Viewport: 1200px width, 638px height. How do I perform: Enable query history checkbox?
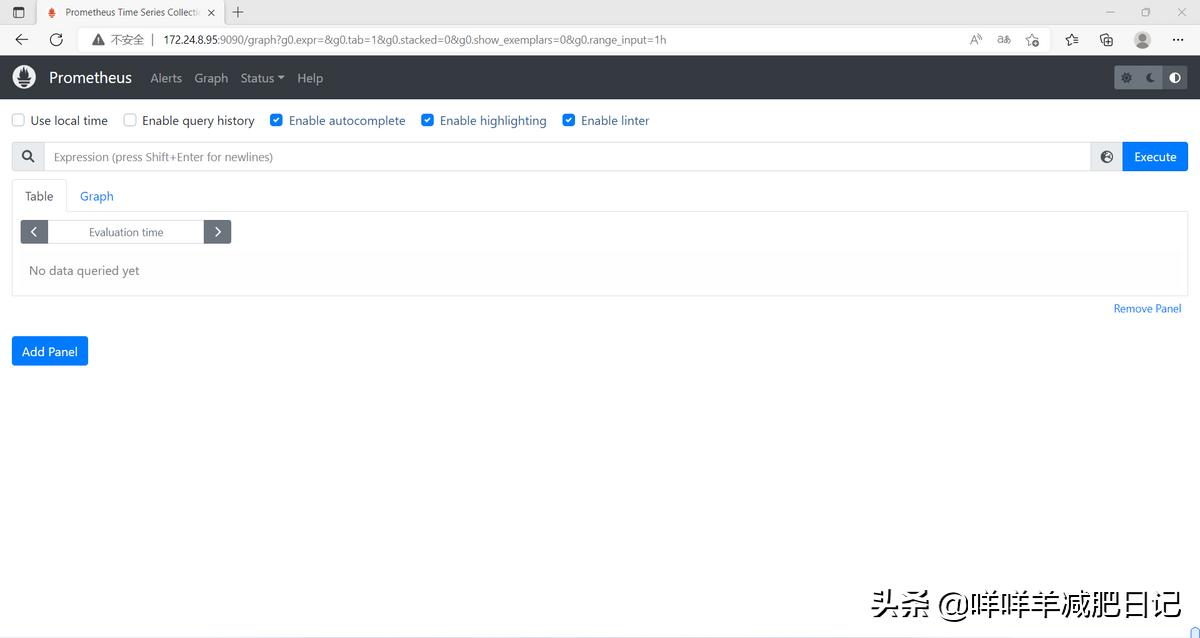(130, 120)
